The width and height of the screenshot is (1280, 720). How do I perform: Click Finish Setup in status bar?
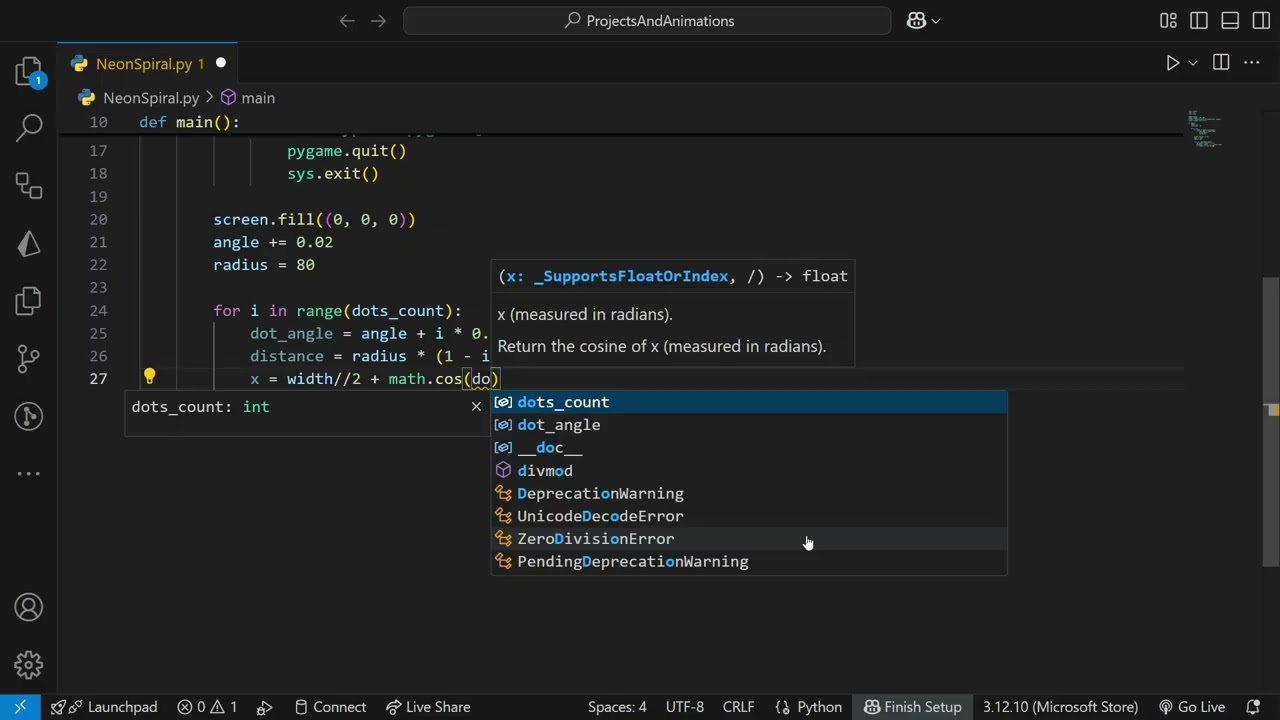tap(912, 707)
